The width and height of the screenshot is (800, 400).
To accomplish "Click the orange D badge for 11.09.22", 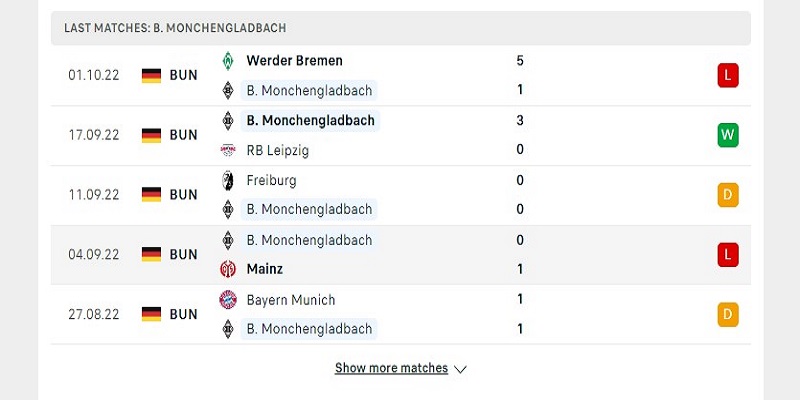I will click(x=728, y=195).
